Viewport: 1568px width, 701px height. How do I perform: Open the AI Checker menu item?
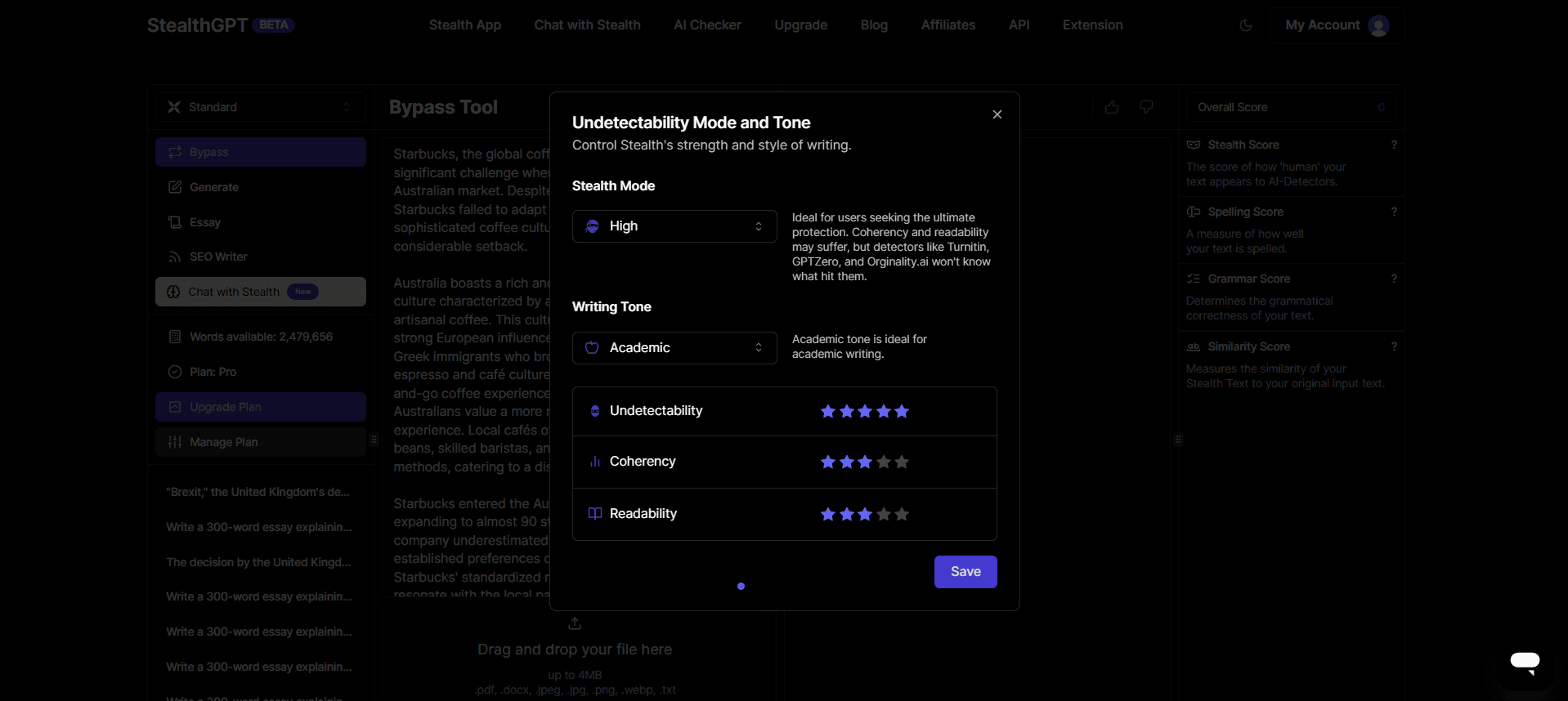pyautogui.click(x=707, y=25)
